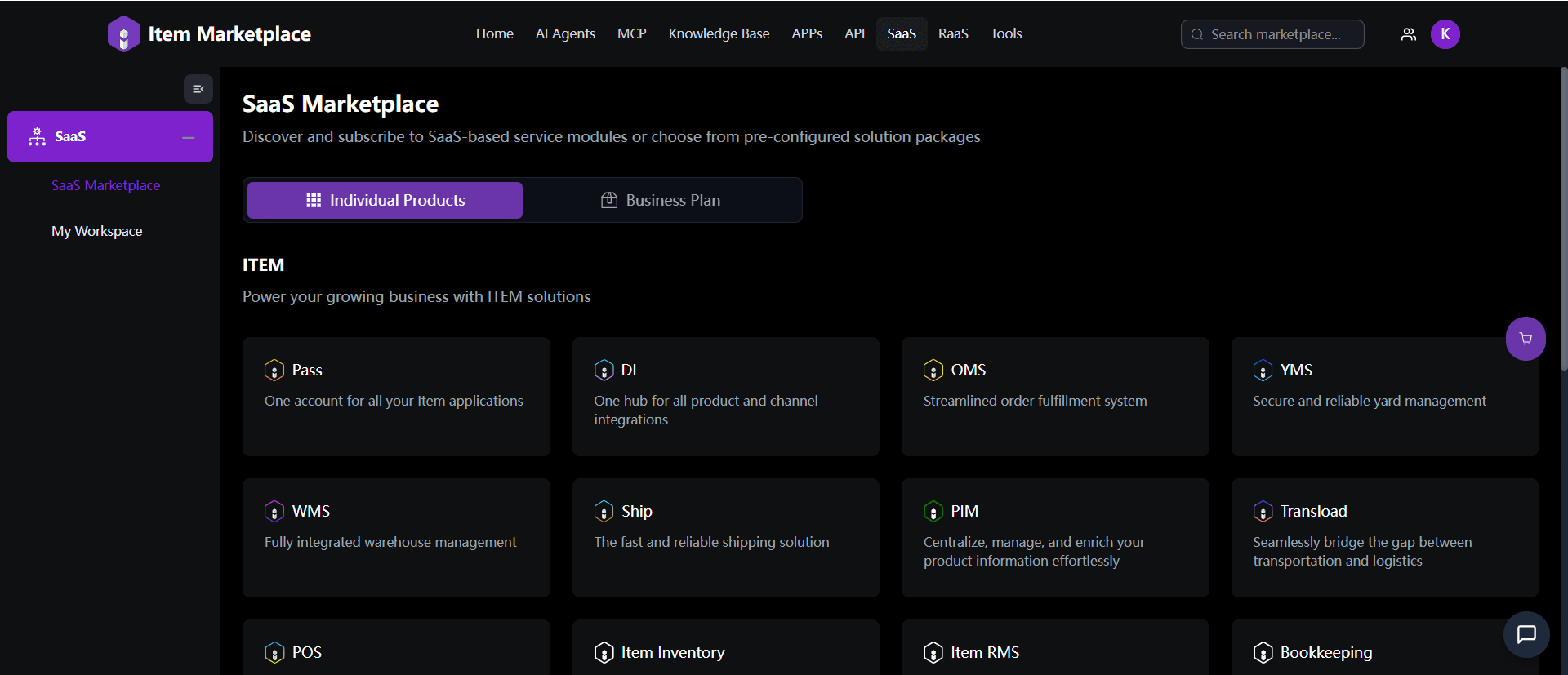The image size is (1568, 675).
Task: Go to Home in top navigation
Action: coord(495,34)
